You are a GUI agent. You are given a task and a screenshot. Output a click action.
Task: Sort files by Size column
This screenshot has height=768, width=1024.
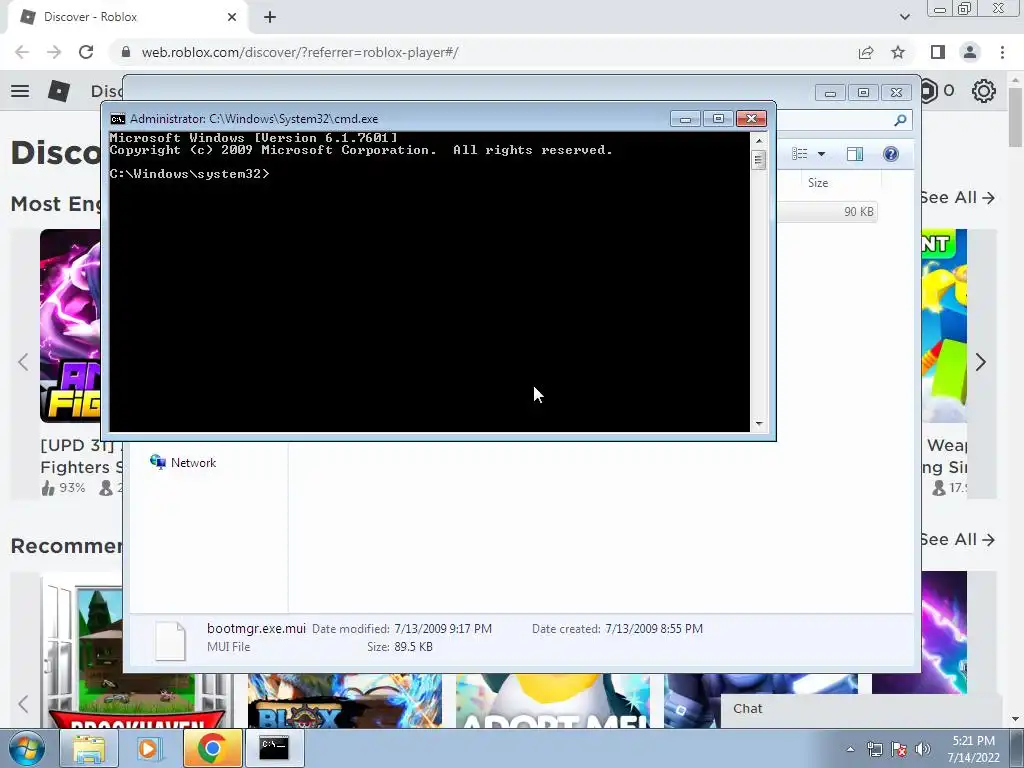tap(818, 183)
